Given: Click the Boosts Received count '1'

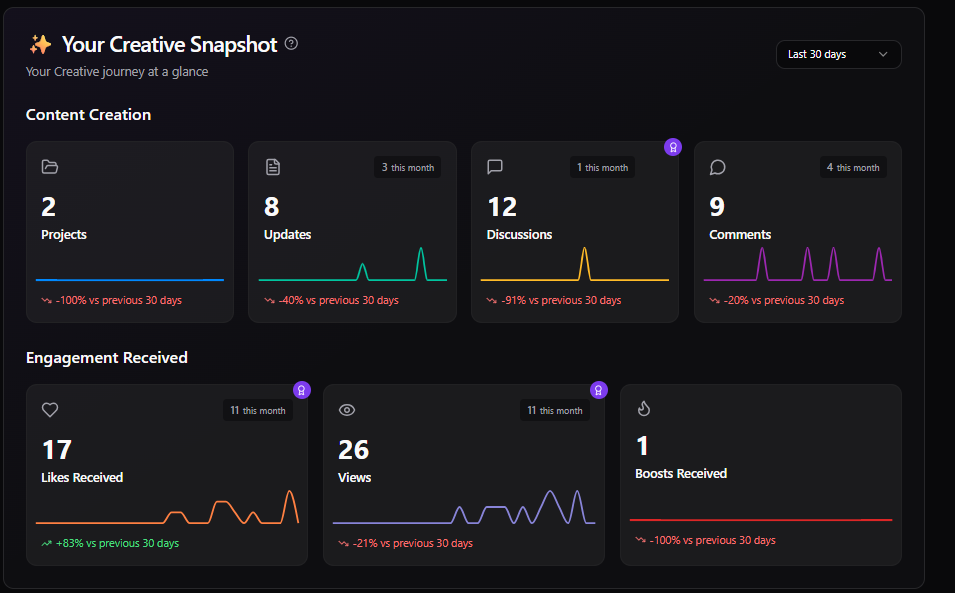Looking at the screenshot, I should coord(642,446).
